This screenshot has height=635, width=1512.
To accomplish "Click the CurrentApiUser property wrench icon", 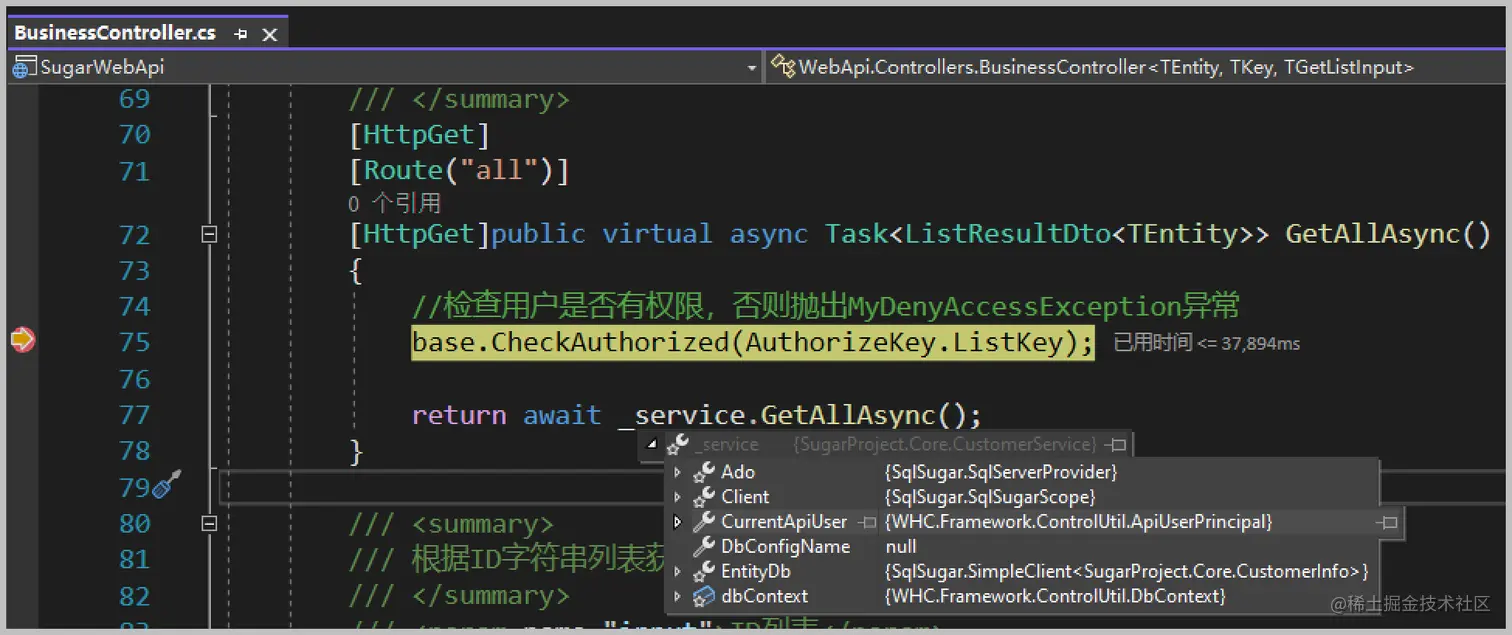I will click(704, 522).
